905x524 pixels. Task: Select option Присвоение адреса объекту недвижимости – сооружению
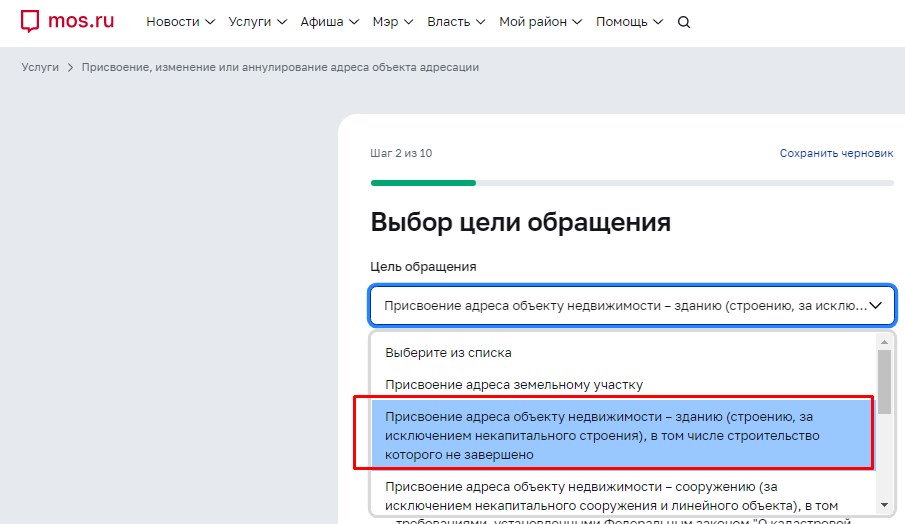click(623, 496)
